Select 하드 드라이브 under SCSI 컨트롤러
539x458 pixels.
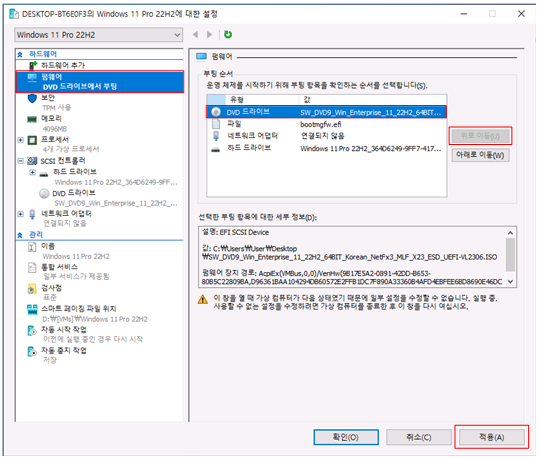[75, 172]
